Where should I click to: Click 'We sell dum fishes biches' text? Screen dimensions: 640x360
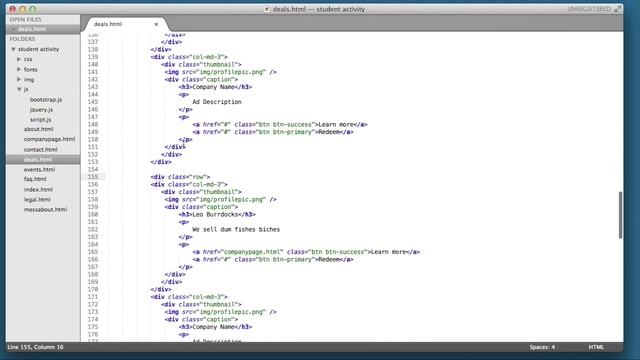point(236,229)
